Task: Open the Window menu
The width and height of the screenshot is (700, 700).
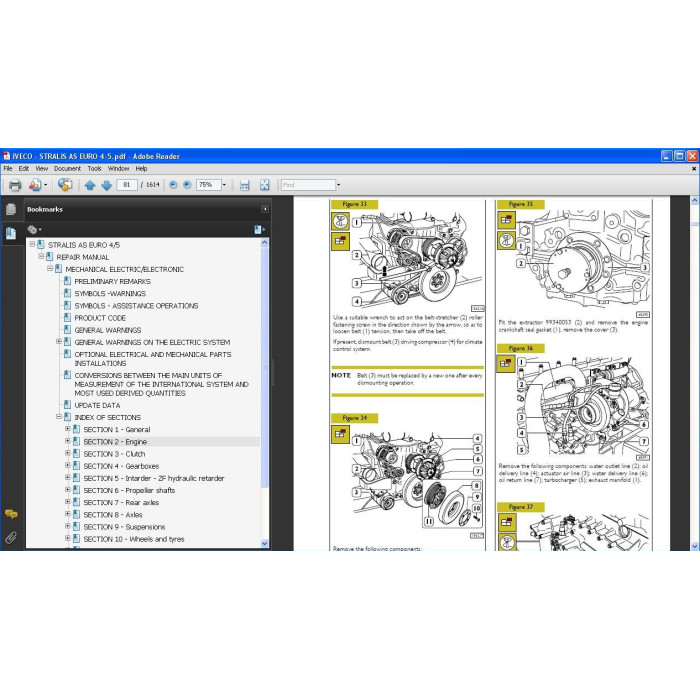Action: [x=118, y=169]
